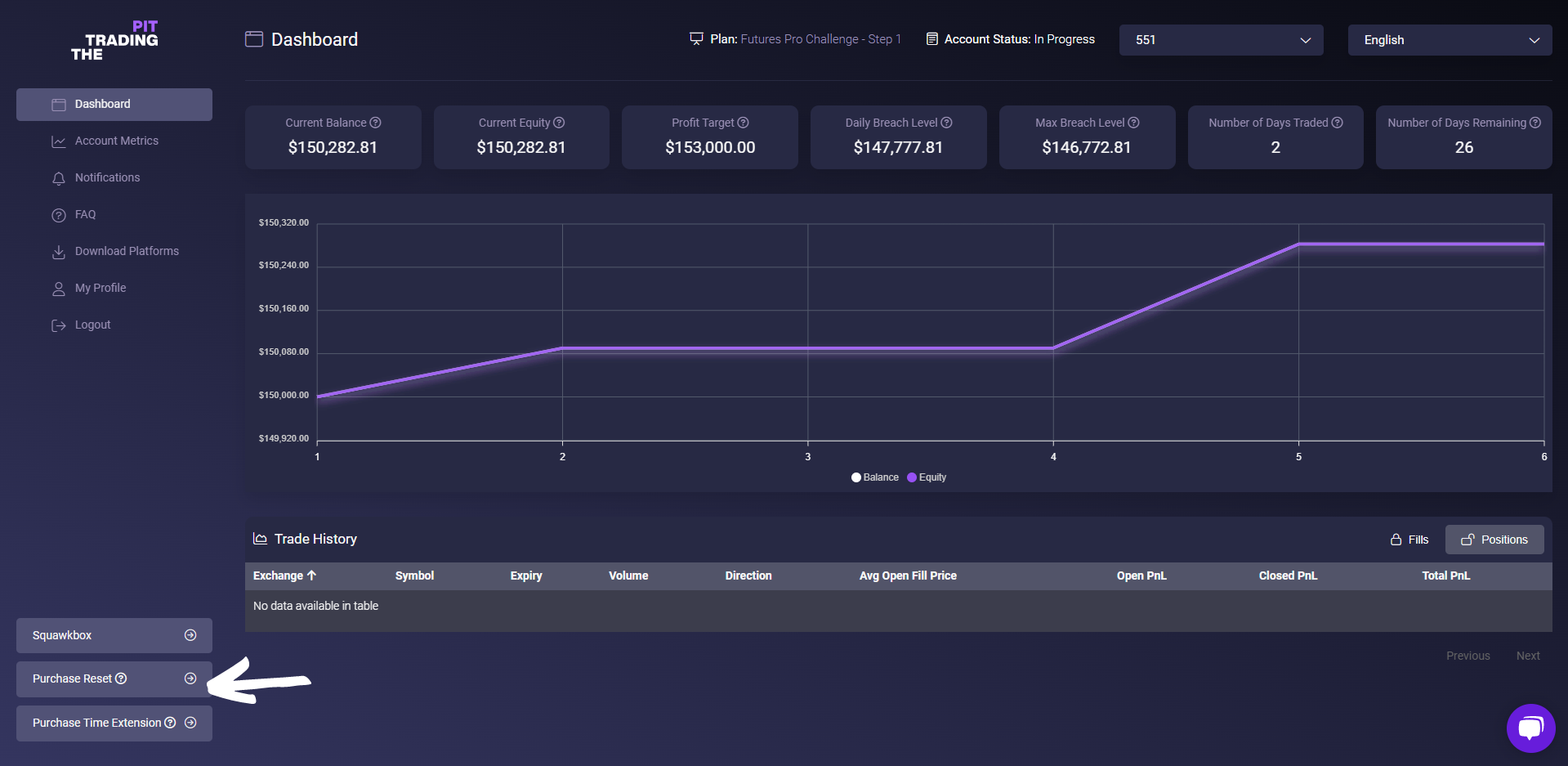Click the help icon beside Current Balance
Screen dimensions: 1568x766
[376, 123]
